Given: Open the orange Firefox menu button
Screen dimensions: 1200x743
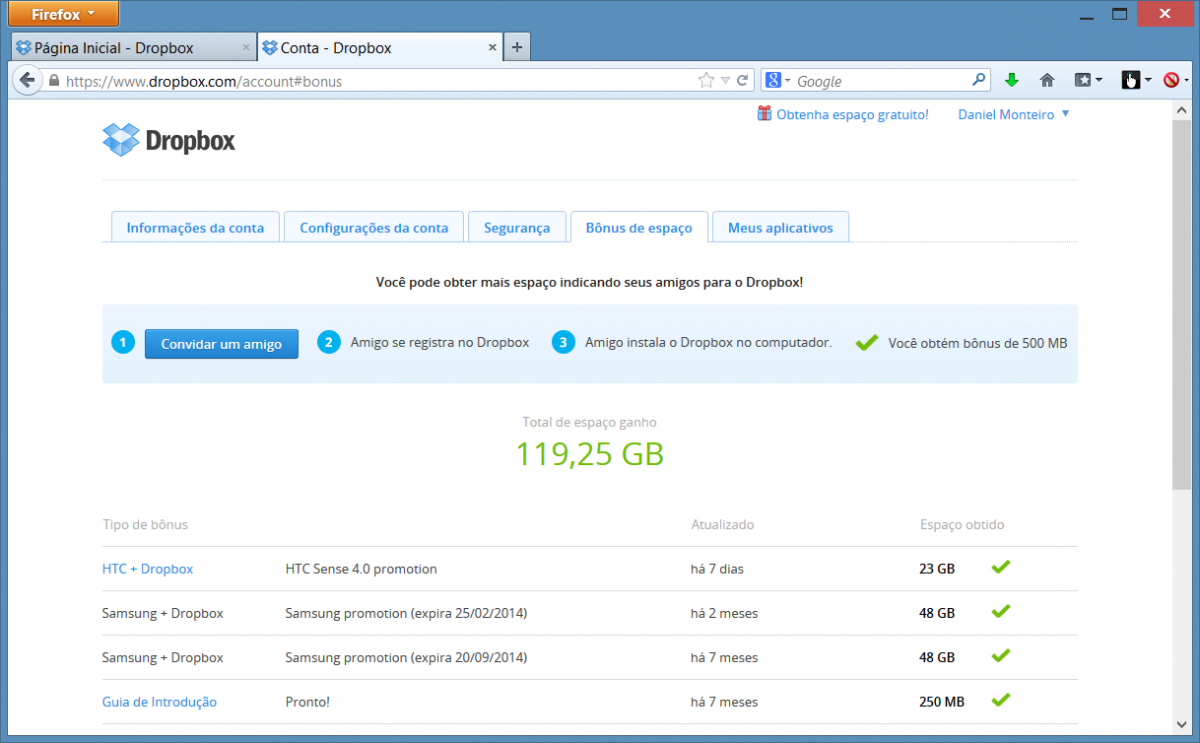Looking at the screenshot, I should point(63,14).
